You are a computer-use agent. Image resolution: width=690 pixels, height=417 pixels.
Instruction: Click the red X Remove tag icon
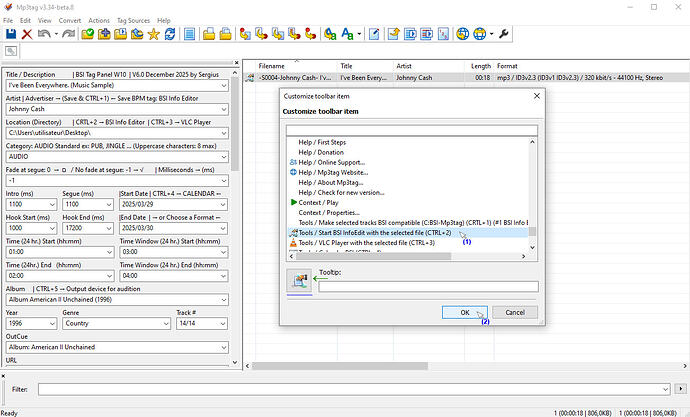pyautogui.click(x=27, y=34)
